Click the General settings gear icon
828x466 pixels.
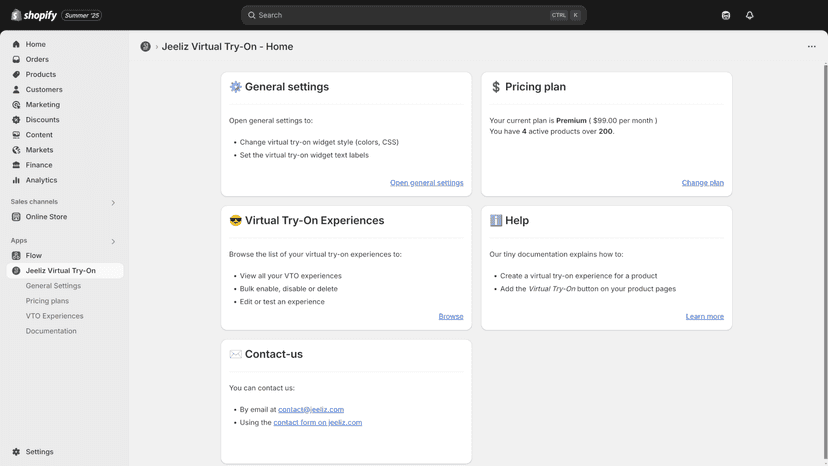(x=236, y=87)
